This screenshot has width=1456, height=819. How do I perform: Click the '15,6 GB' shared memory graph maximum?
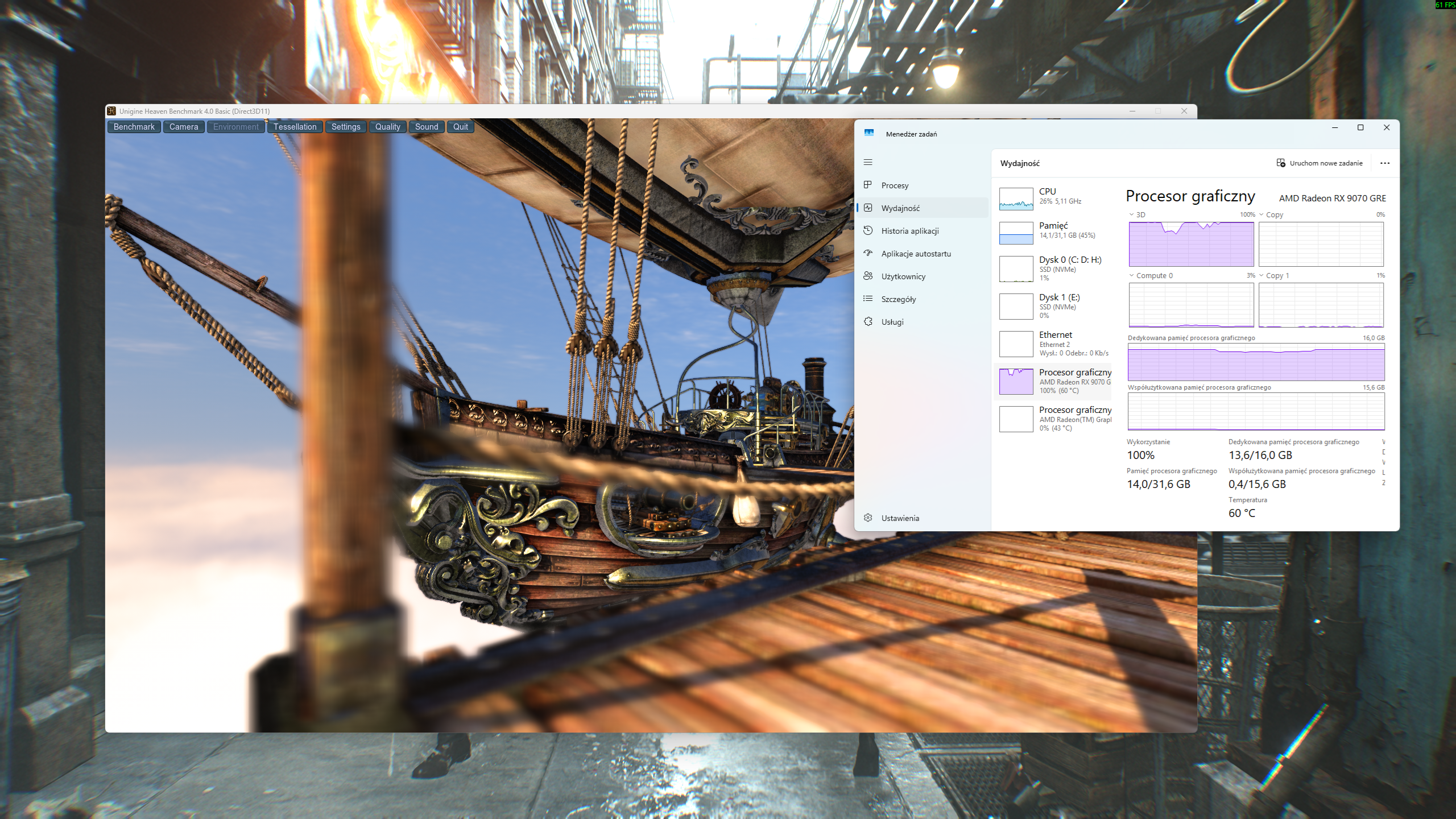[x=1374, y=387]
